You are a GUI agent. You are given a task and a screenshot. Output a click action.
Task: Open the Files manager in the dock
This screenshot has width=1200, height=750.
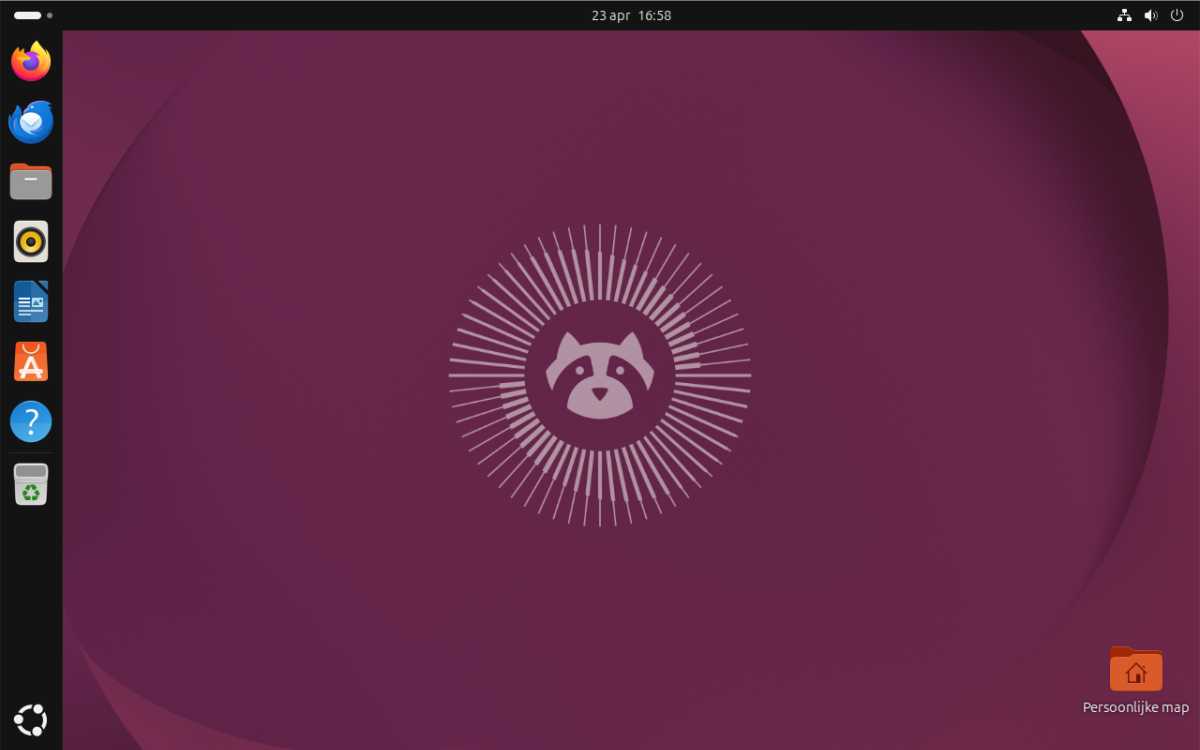(31, 182)
